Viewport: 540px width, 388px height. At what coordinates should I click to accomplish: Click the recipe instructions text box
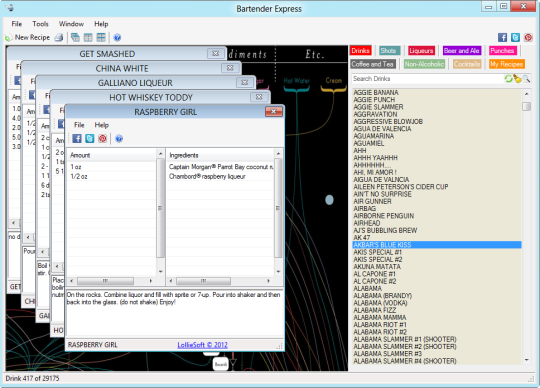175,313
